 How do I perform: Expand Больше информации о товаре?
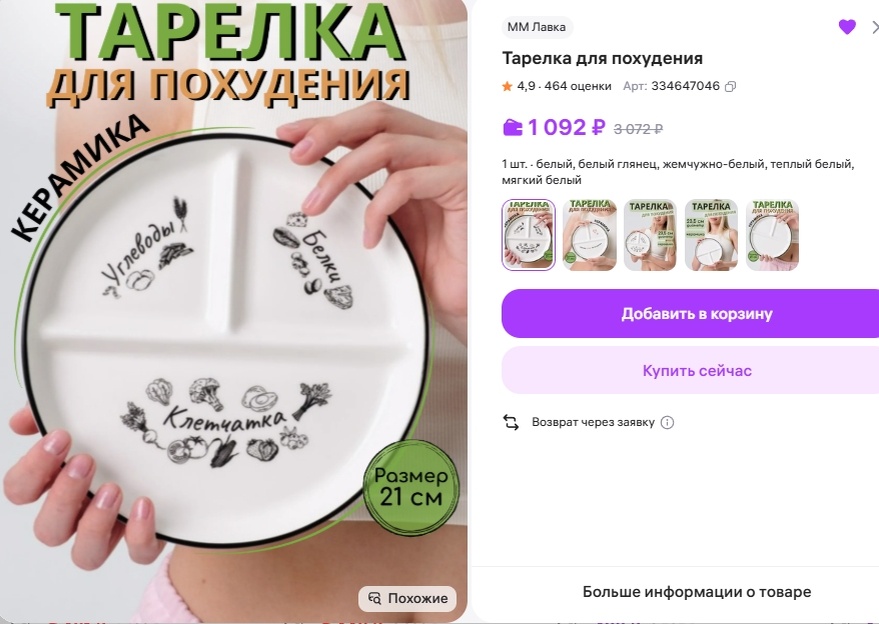[697, 592]
